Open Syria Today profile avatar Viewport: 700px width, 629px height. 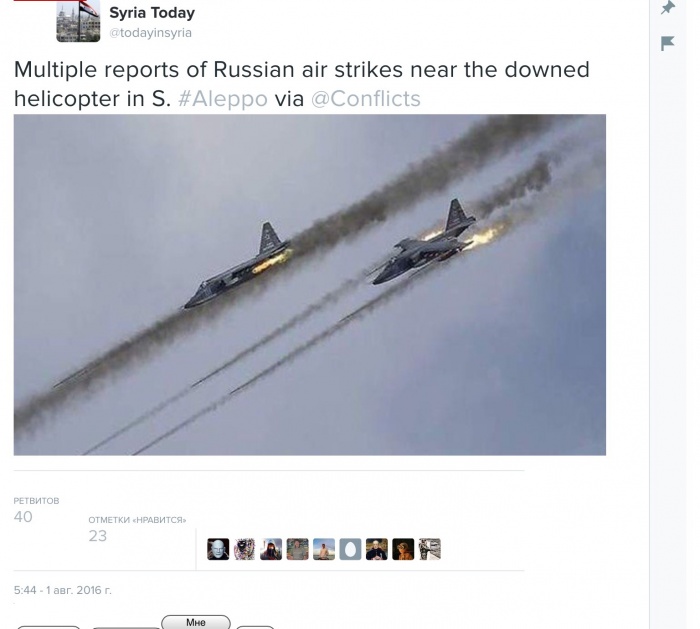[x=78, y=21]
